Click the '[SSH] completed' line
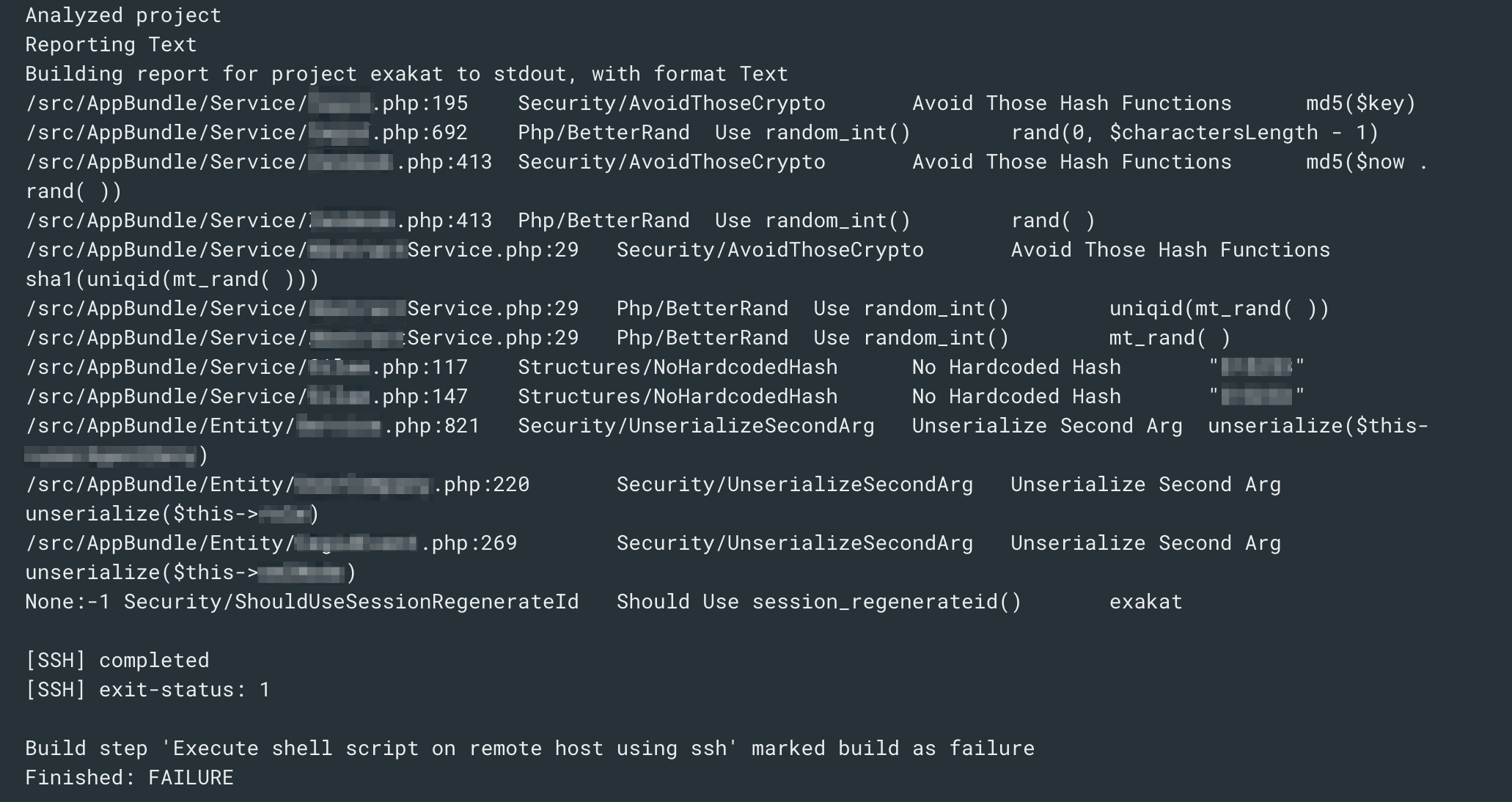This screenshot has height=802, width=1512. click(x=117, y=661)
